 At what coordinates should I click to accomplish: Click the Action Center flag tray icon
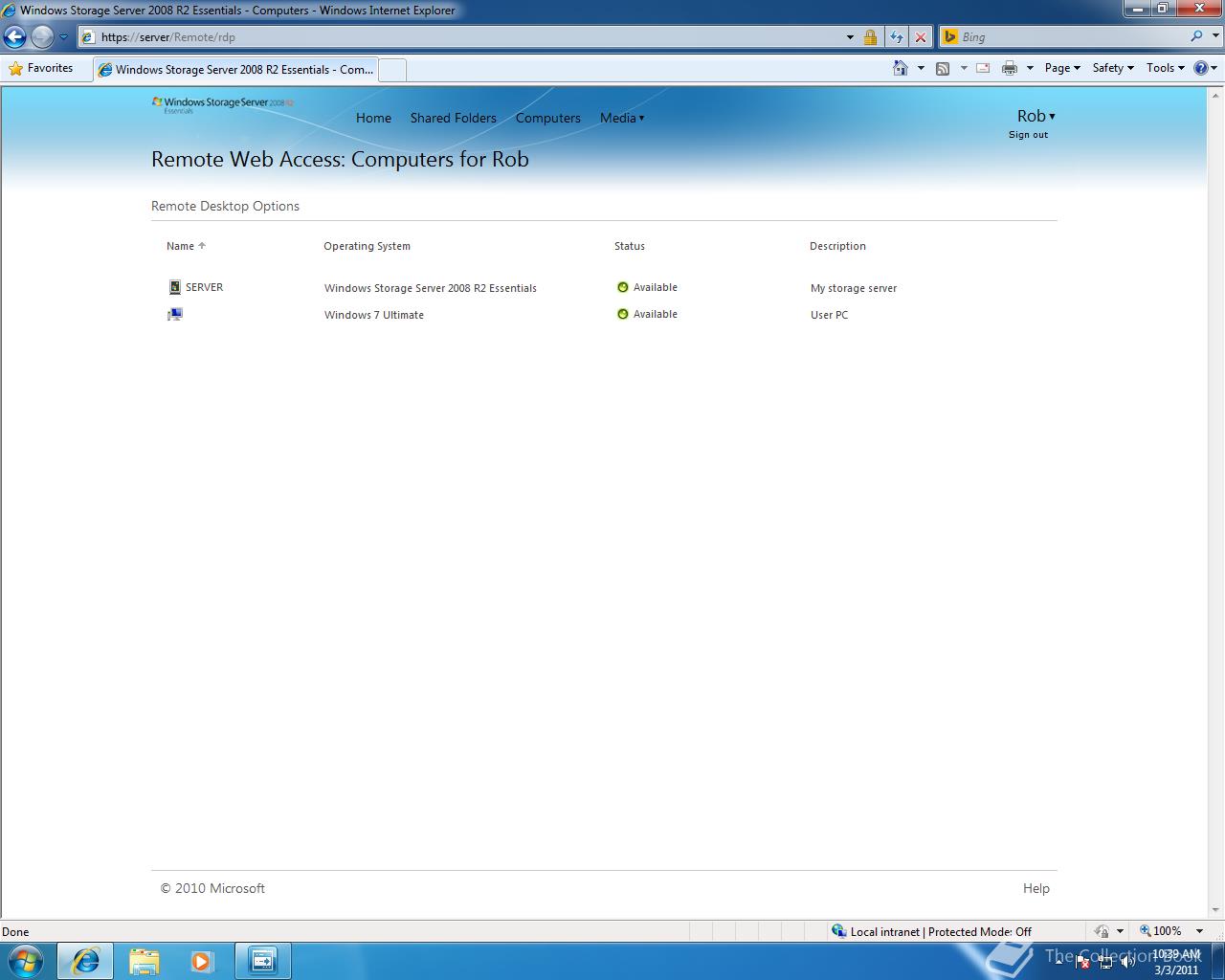[1081, 962]
